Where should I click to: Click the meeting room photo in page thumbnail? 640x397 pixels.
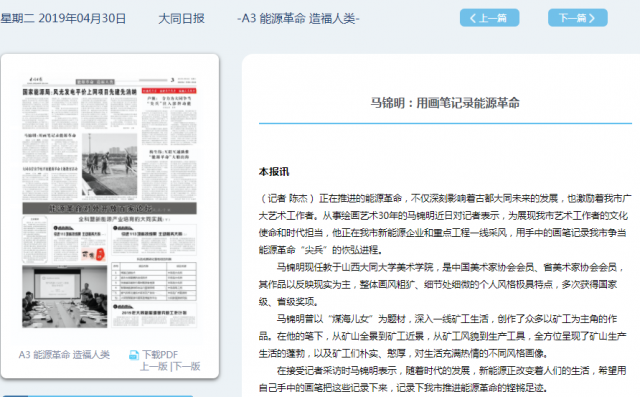point(64,297)
